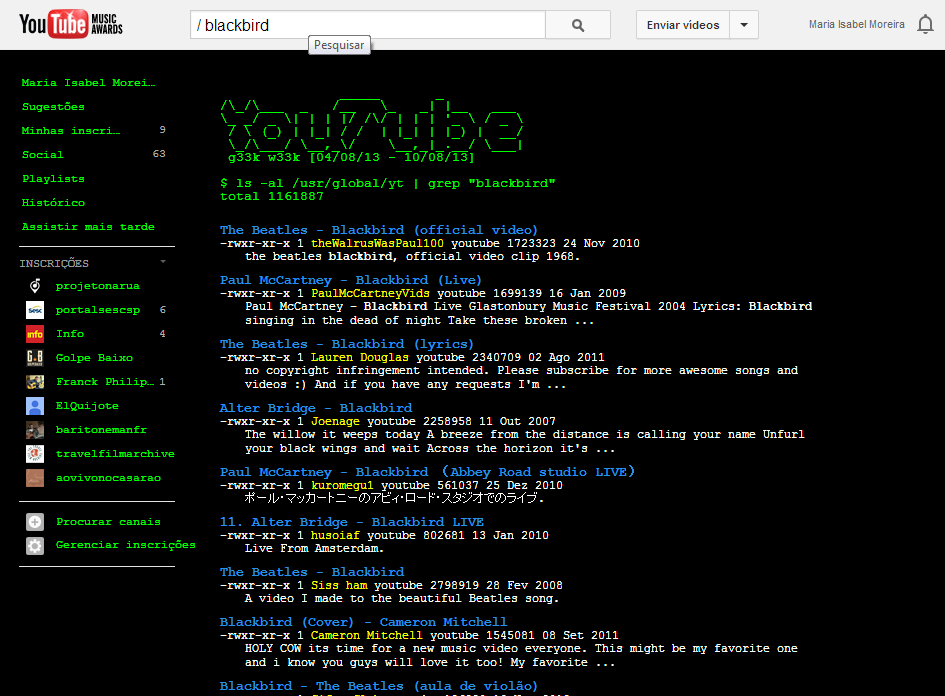Open The Beatles - Blackbird (official video)
The image size is (945, 696).
point(378,230)
